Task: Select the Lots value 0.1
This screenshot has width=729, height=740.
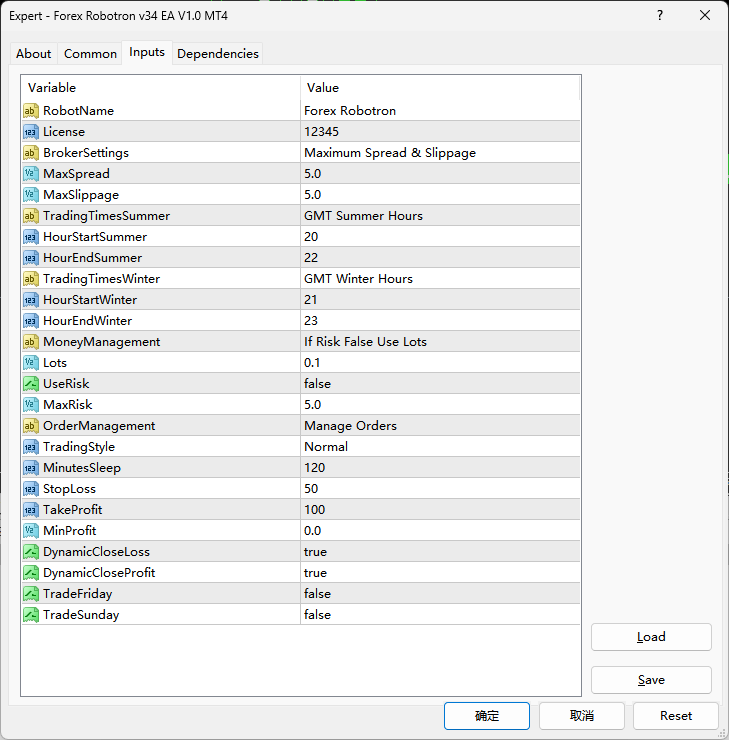Action: point(440,363)
